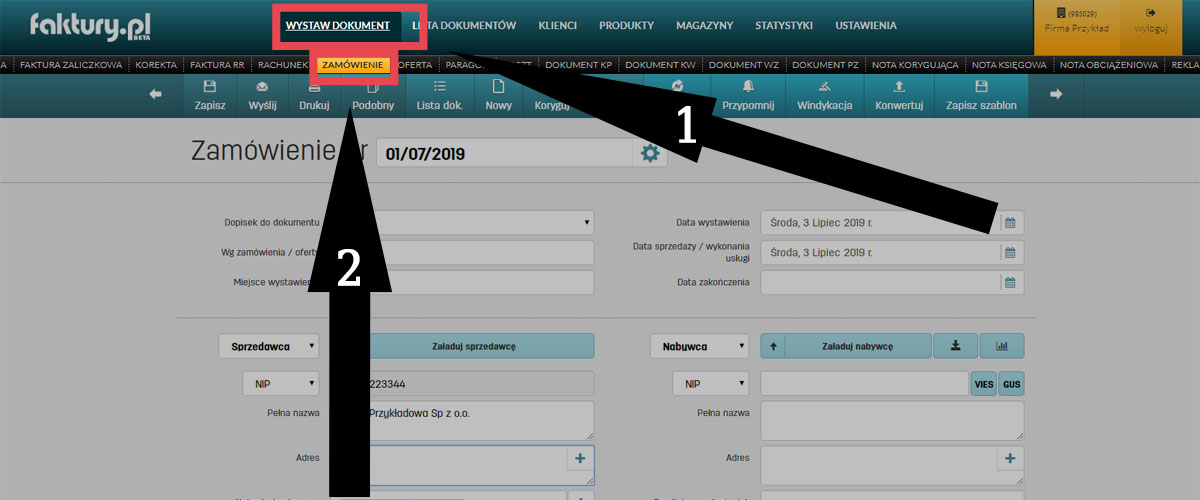1200x500 pixels.
Task: Verify the buyer NIP with the VIES button
Action: pyautogui.click(x=984, y=384)
